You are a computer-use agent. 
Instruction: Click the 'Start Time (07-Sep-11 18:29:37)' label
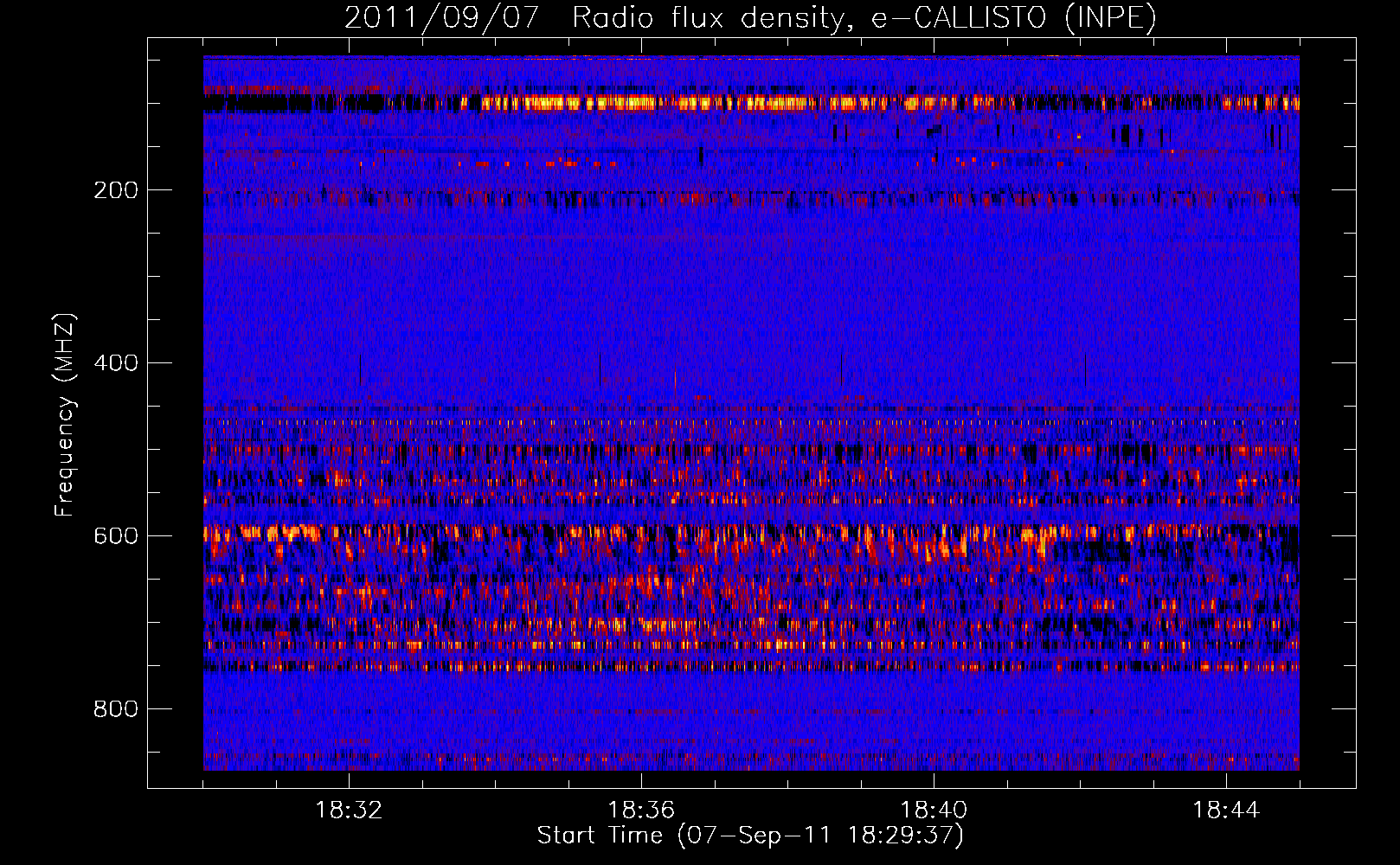(x=750, y=836)
